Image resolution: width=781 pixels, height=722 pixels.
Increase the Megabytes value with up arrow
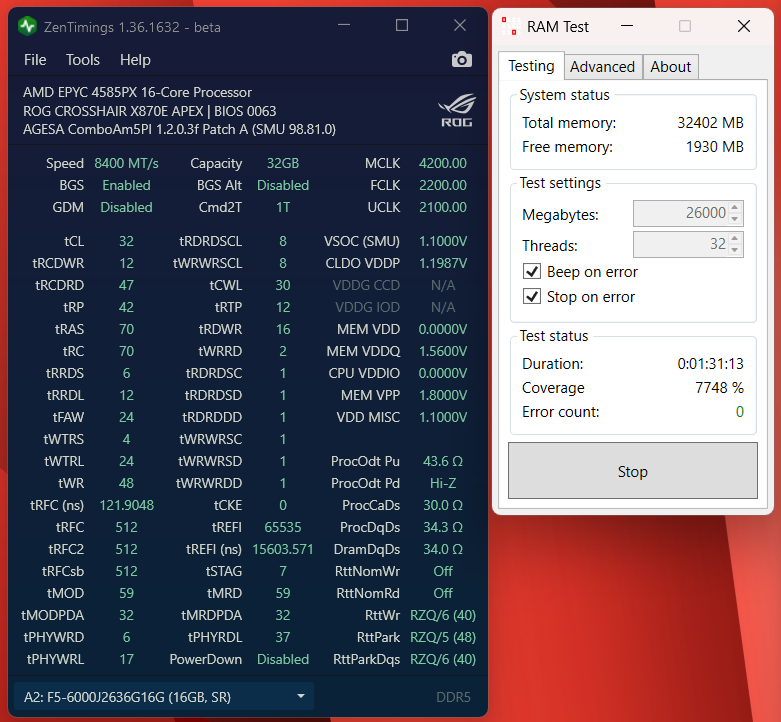click(x=735, y=207)
